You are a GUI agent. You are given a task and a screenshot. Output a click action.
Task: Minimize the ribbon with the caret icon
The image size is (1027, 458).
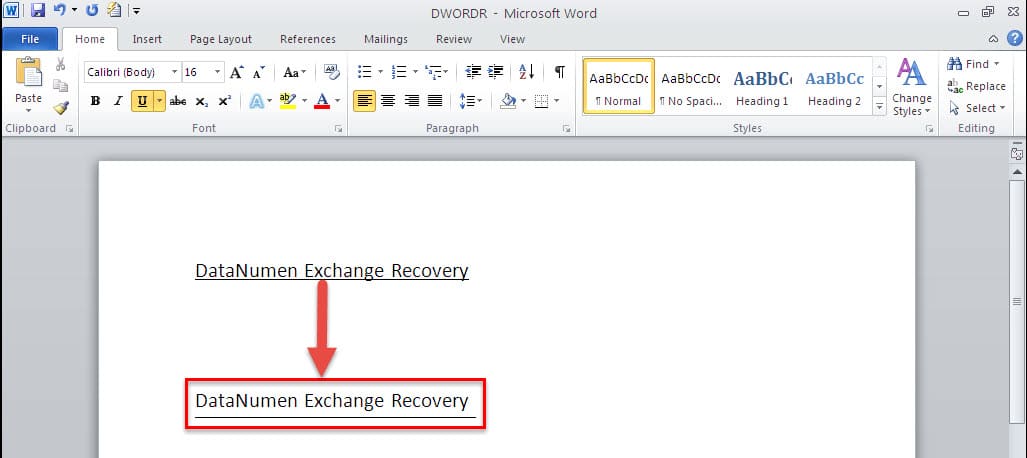point(994,39)
